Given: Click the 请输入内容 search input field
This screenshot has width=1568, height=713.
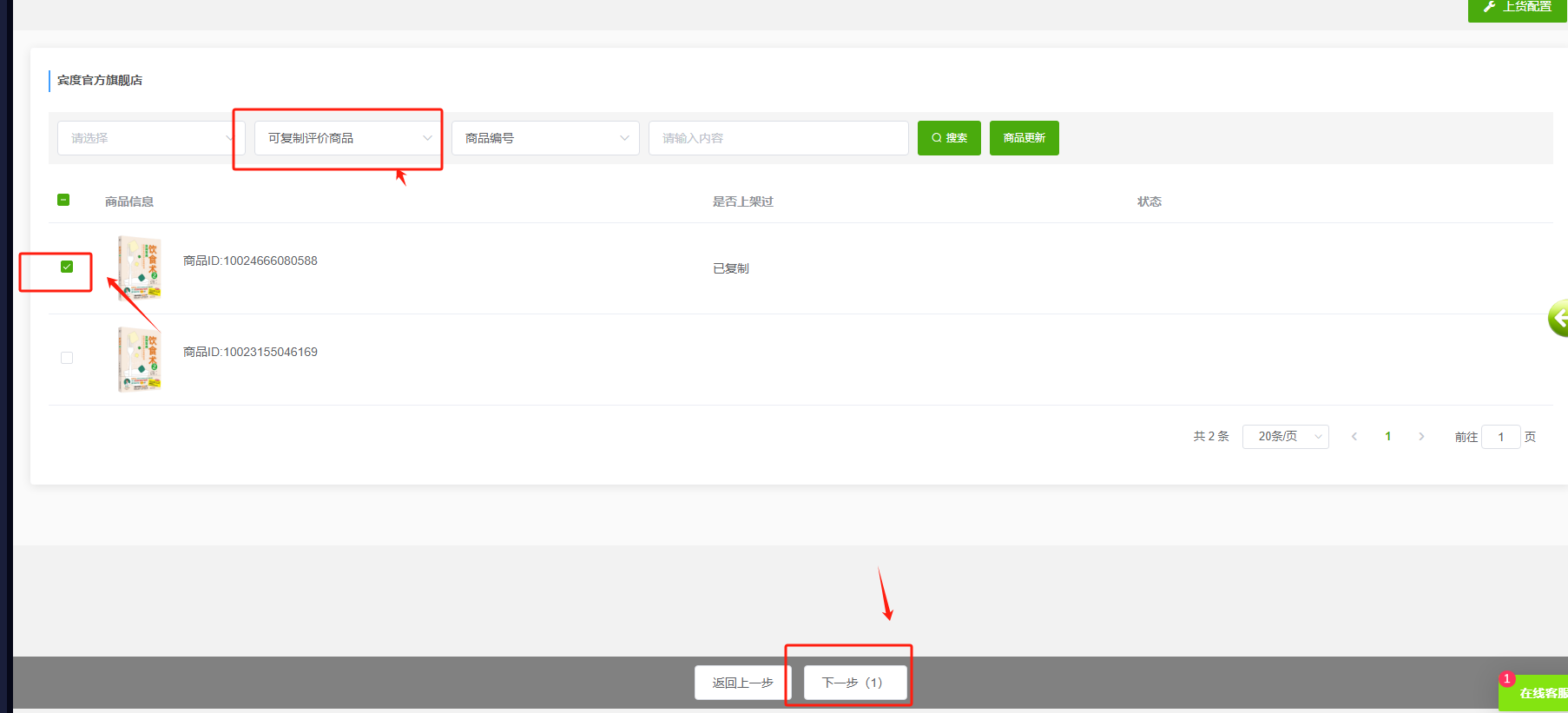Looking at the screenshot, I should pos(778,138).
